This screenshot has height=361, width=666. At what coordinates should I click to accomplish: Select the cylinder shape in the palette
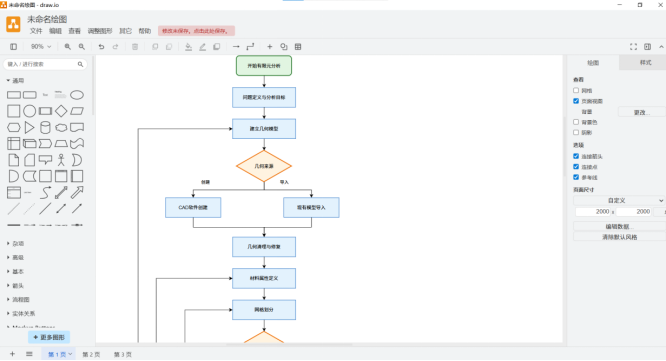click(45, 127)
